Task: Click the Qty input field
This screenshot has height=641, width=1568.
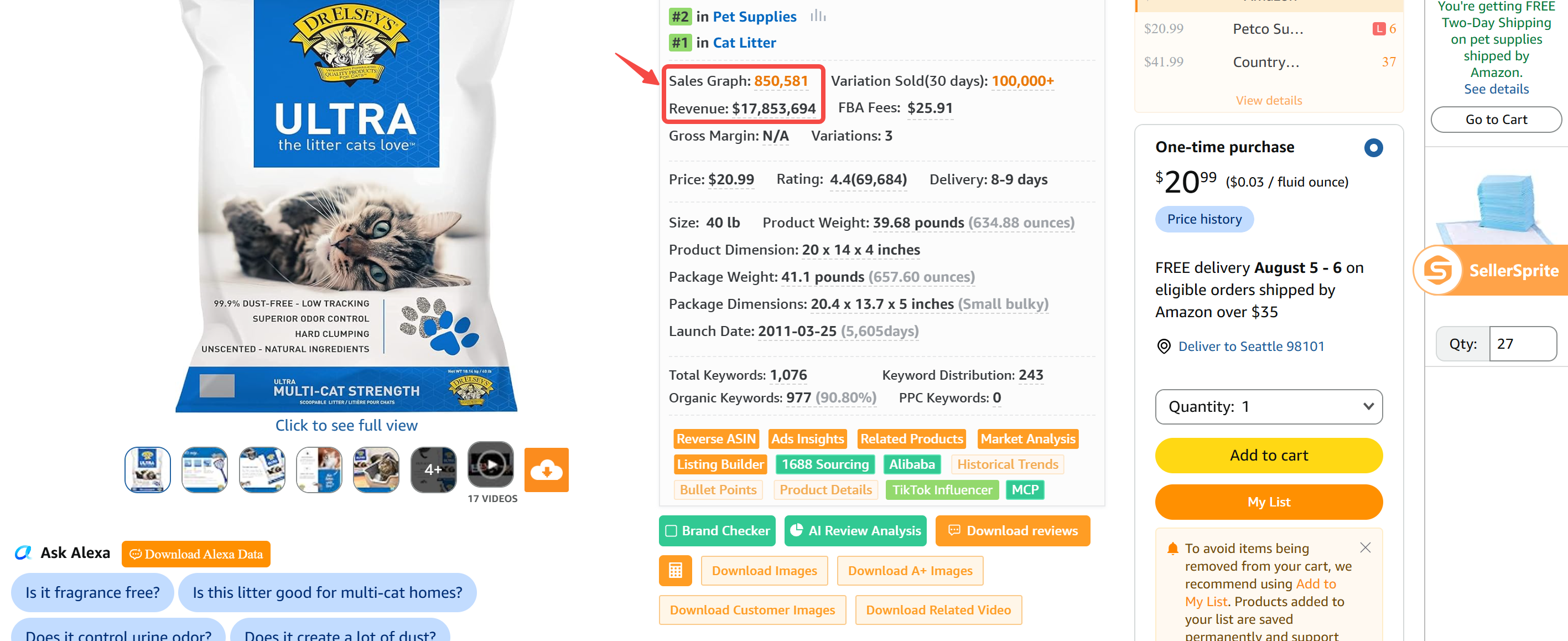Action: pos(1523,343)
